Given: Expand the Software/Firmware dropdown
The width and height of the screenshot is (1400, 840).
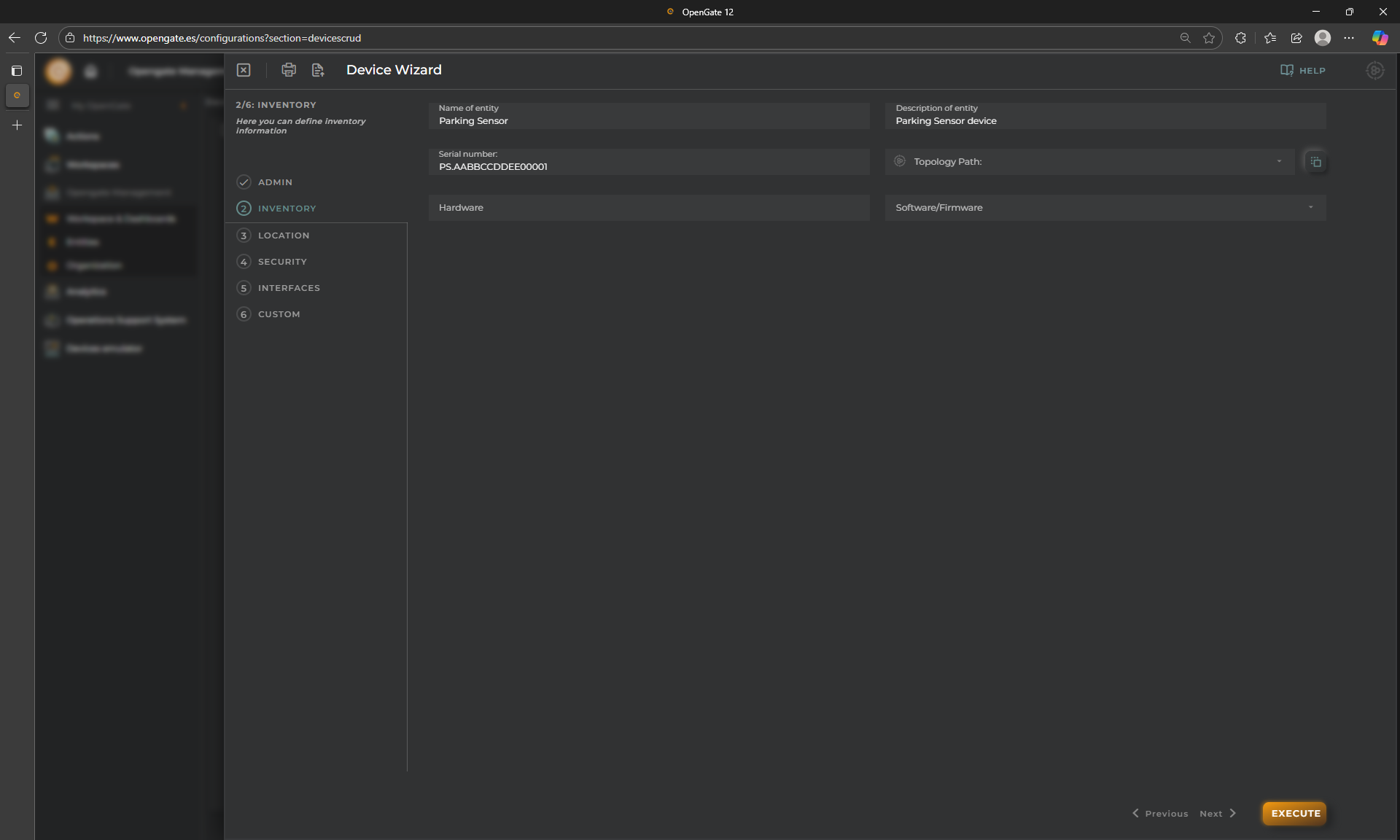Looking at the screenshot, I should coord(1310,208).
